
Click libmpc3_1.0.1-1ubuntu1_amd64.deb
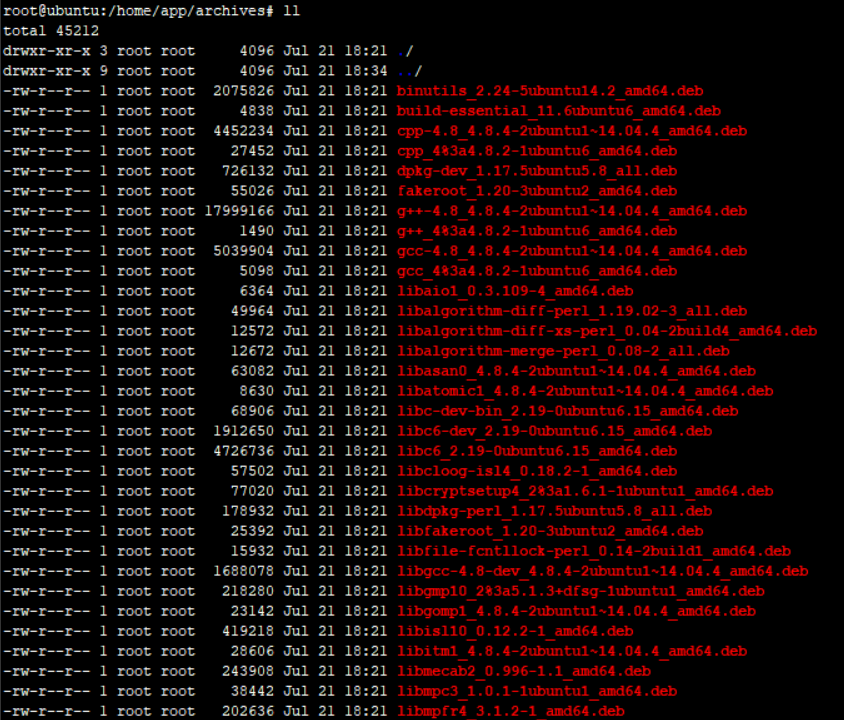[x=537, y=691]
